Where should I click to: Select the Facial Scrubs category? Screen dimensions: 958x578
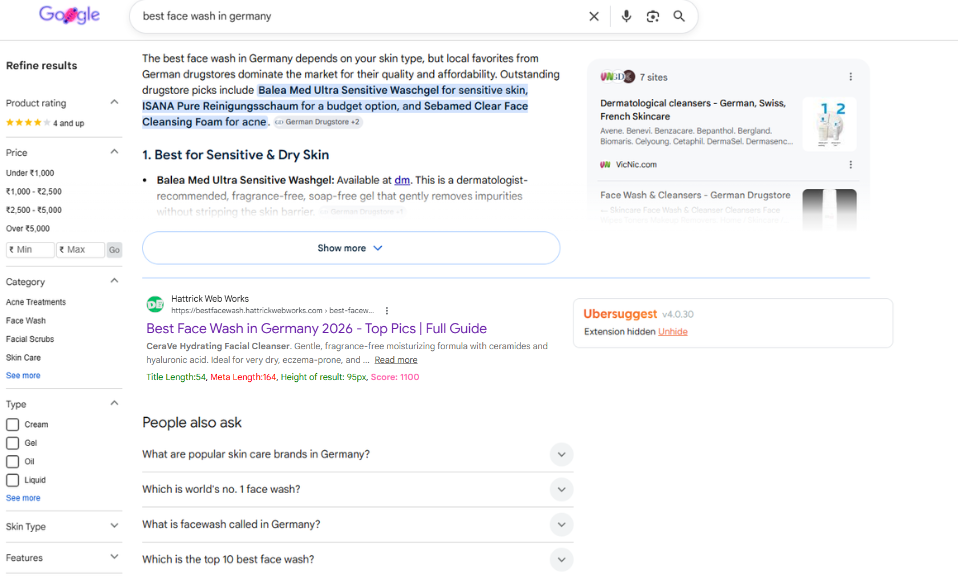30,339
